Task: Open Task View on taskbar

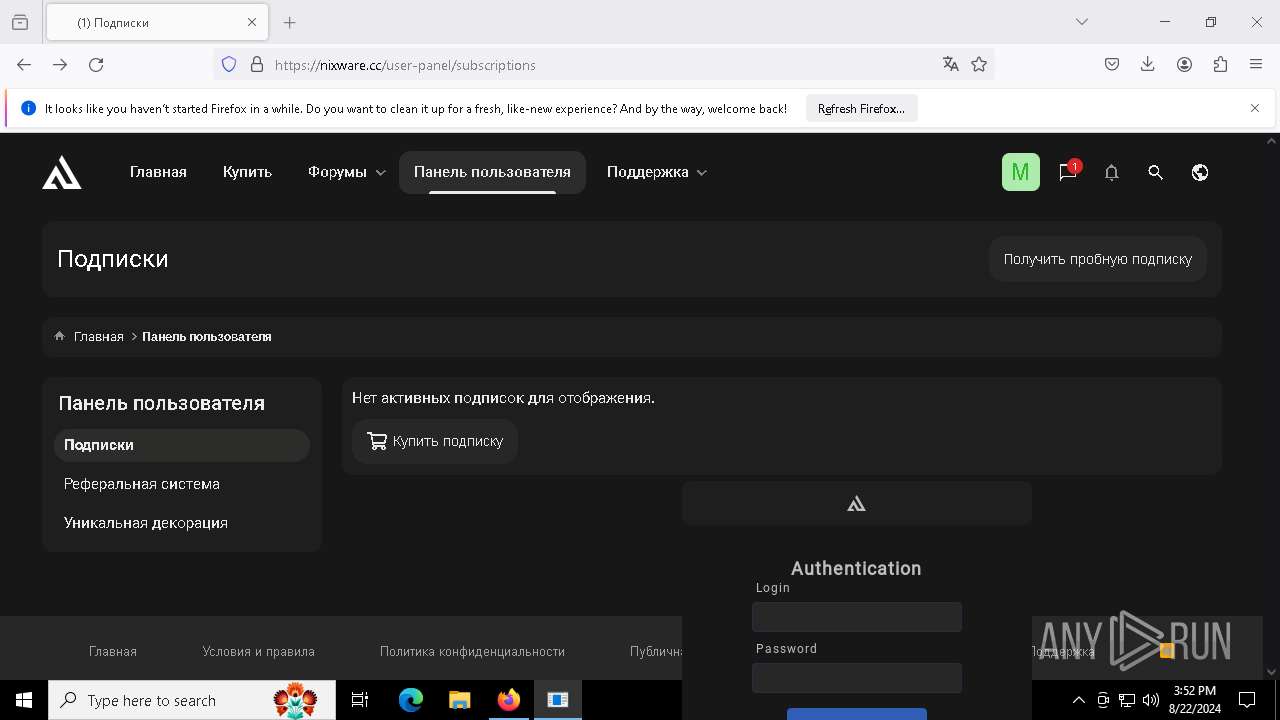Action: coord(360,700)
